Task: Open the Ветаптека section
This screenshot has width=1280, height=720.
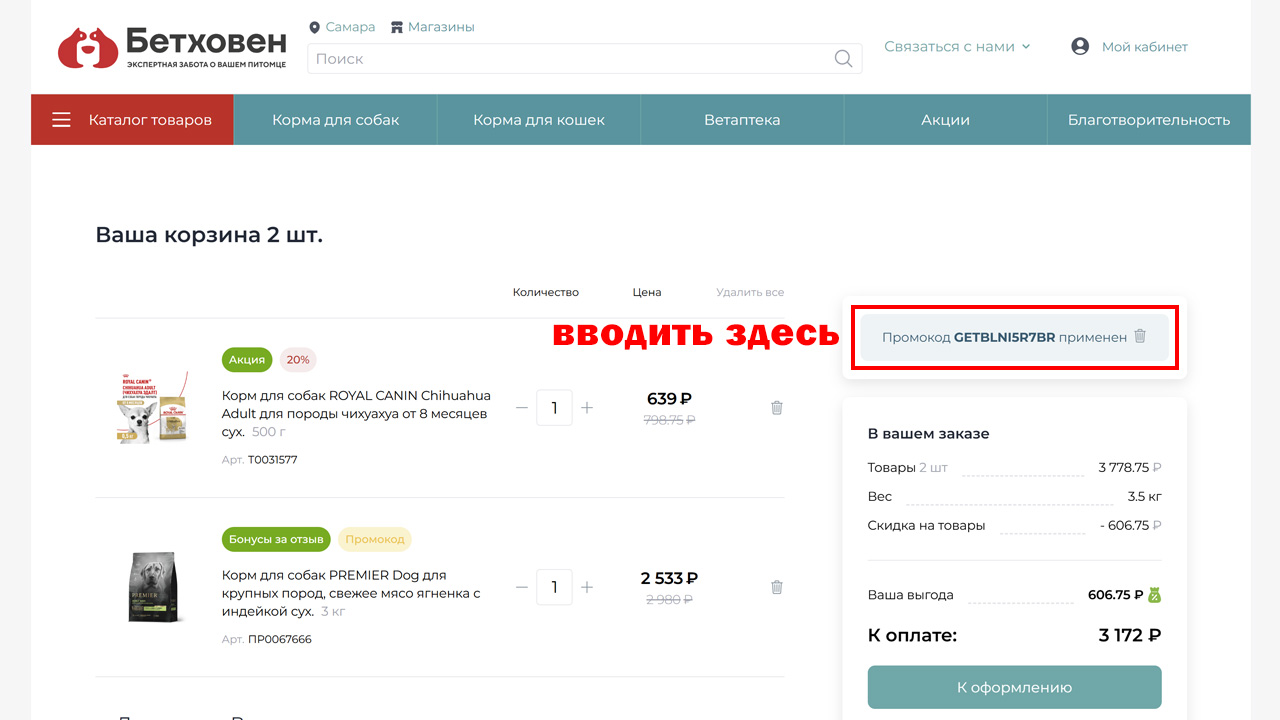Action: click(742, 120)
